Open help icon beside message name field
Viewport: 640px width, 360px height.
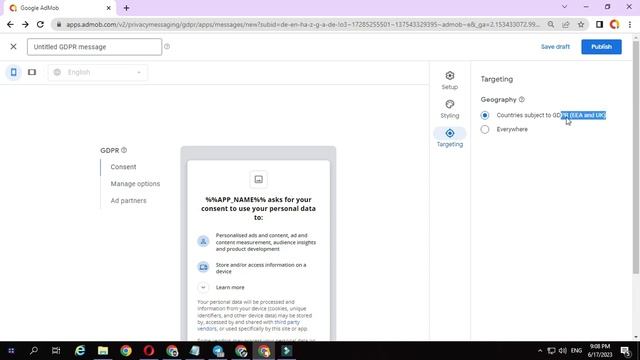tap(167, 47)
